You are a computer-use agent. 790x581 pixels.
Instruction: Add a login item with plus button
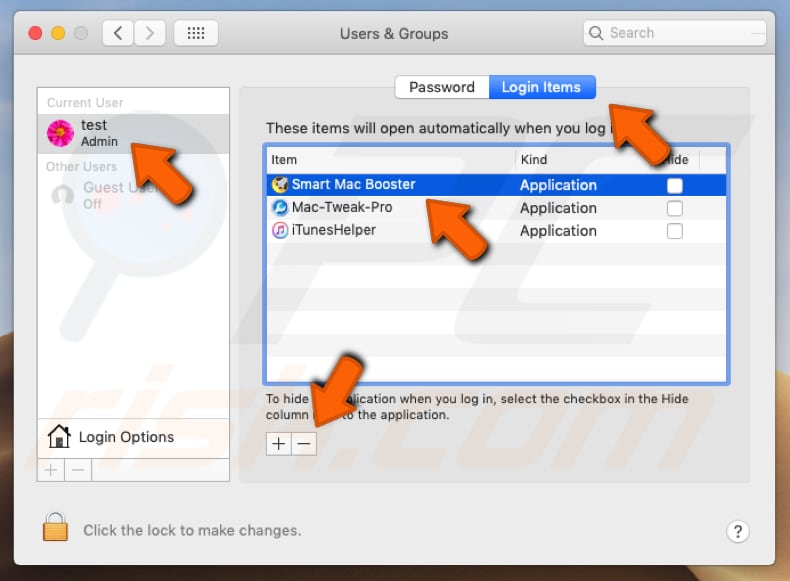point(279,444)
